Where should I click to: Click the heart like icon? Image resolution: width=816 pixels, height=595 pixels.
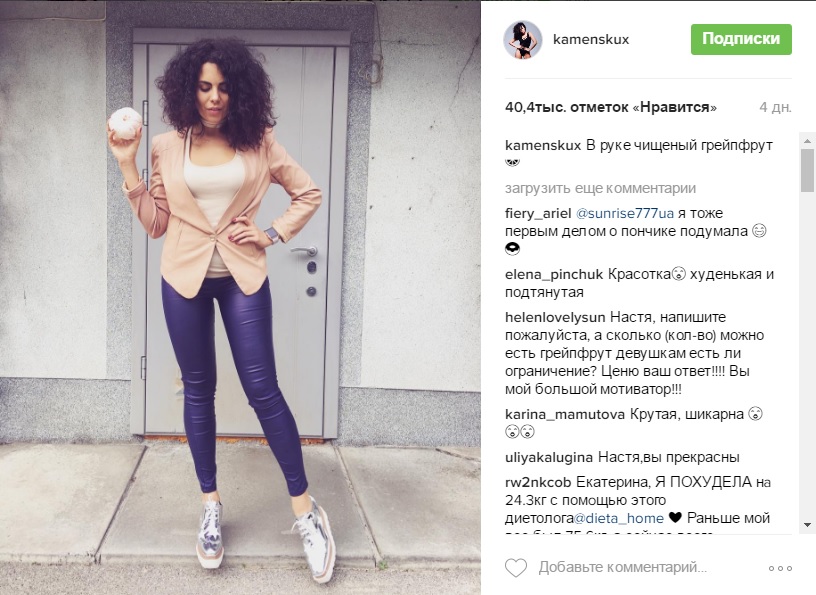[516, 567]
